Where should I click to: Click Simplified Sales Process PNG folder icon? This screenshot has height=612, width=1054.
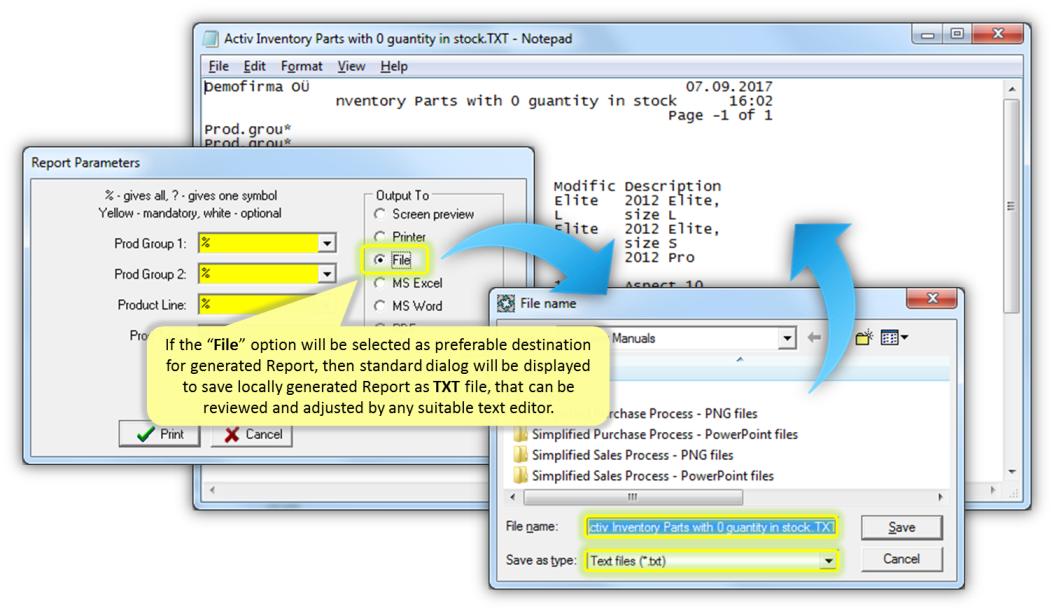pos(520,455)
